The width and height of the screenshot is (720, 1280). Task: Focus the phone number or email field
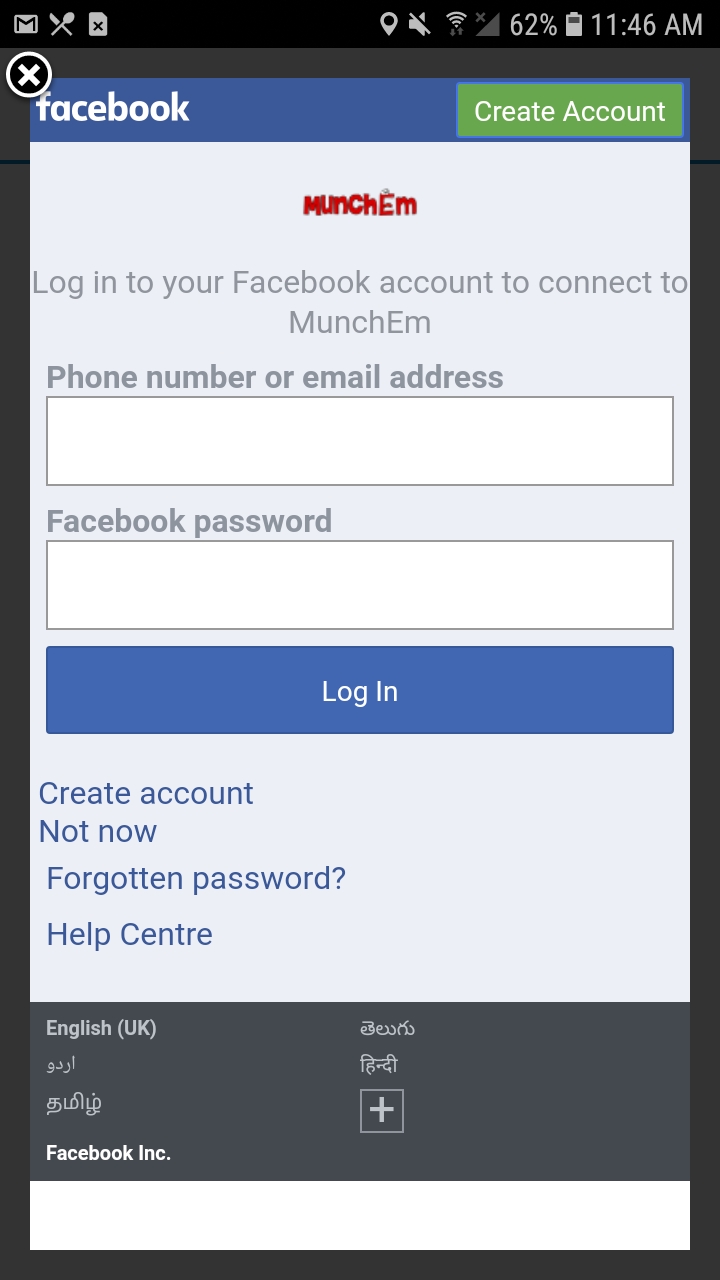point(360,441)
